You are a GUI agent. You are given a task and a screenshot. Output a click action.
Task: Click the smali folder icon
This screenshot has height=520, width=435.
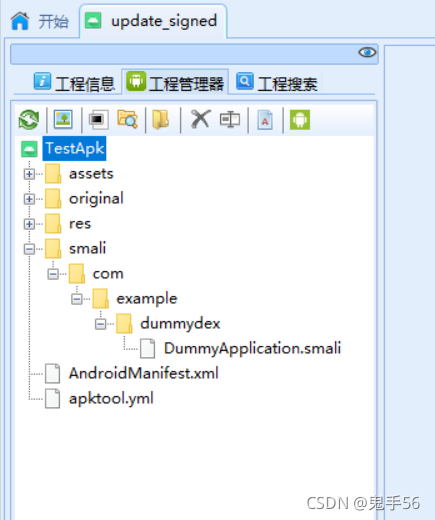coord(53,249)
